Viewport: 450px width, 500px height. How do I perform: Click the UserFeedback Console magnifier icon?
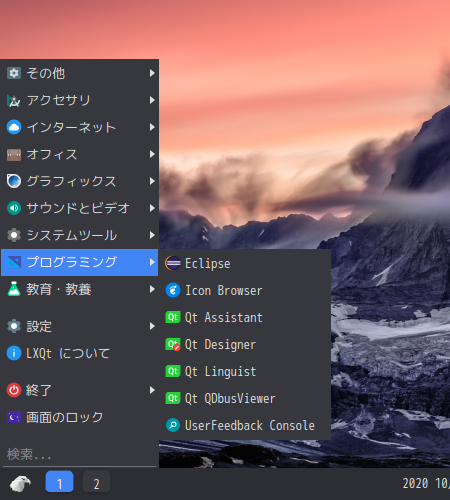tap(173, 425)
